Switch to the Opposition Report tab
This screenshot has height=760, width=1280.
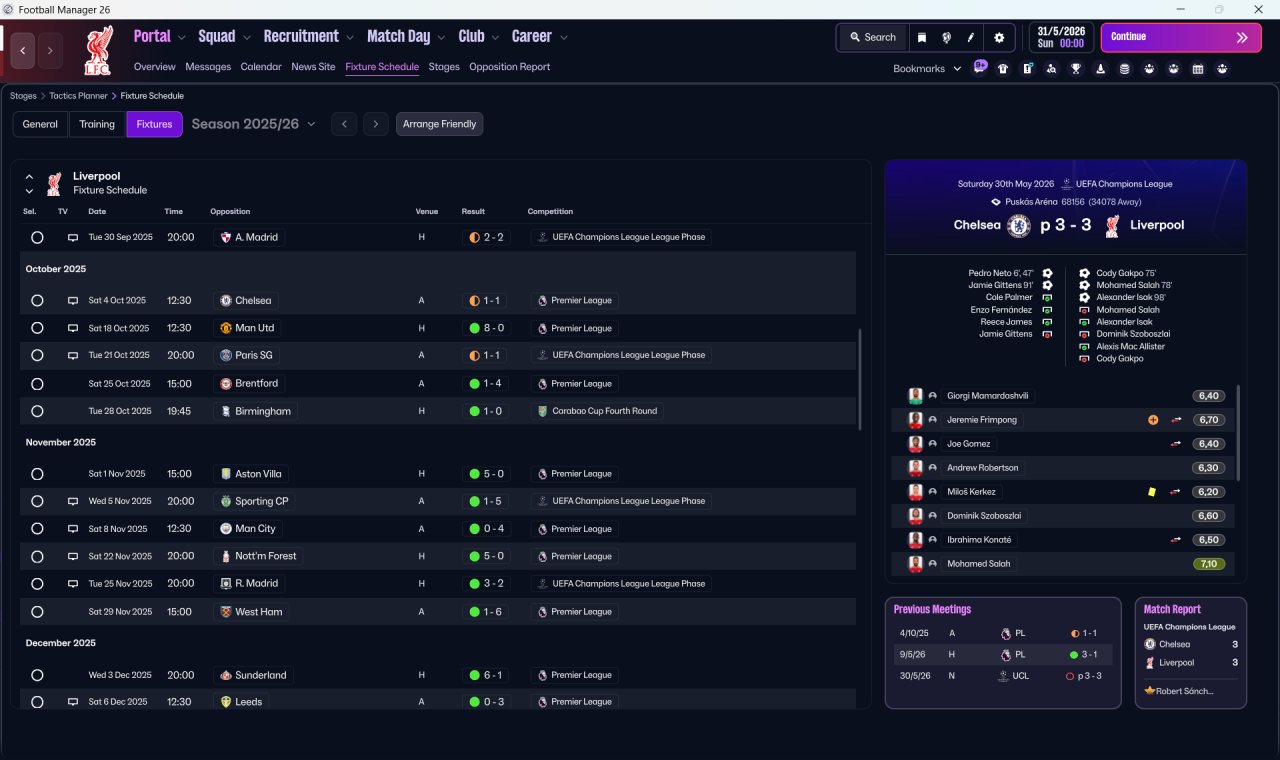click(x=510, y=67)
